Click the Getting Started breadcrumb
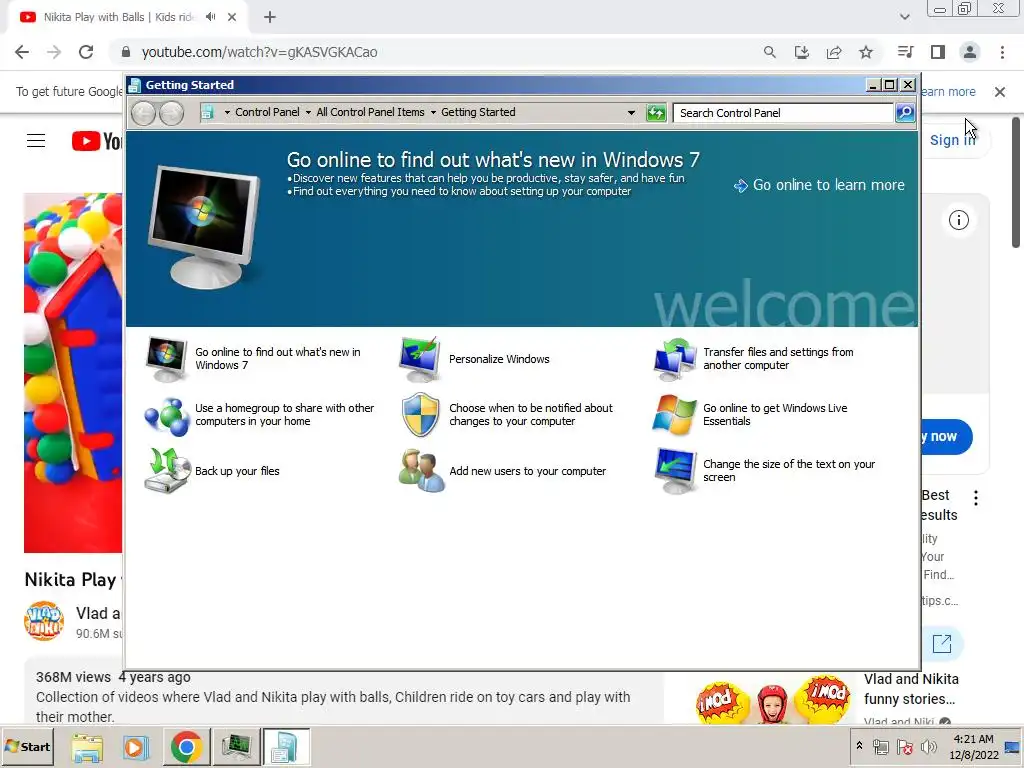This screenshot has height=768, width=1024. click(x=478, y=112)
